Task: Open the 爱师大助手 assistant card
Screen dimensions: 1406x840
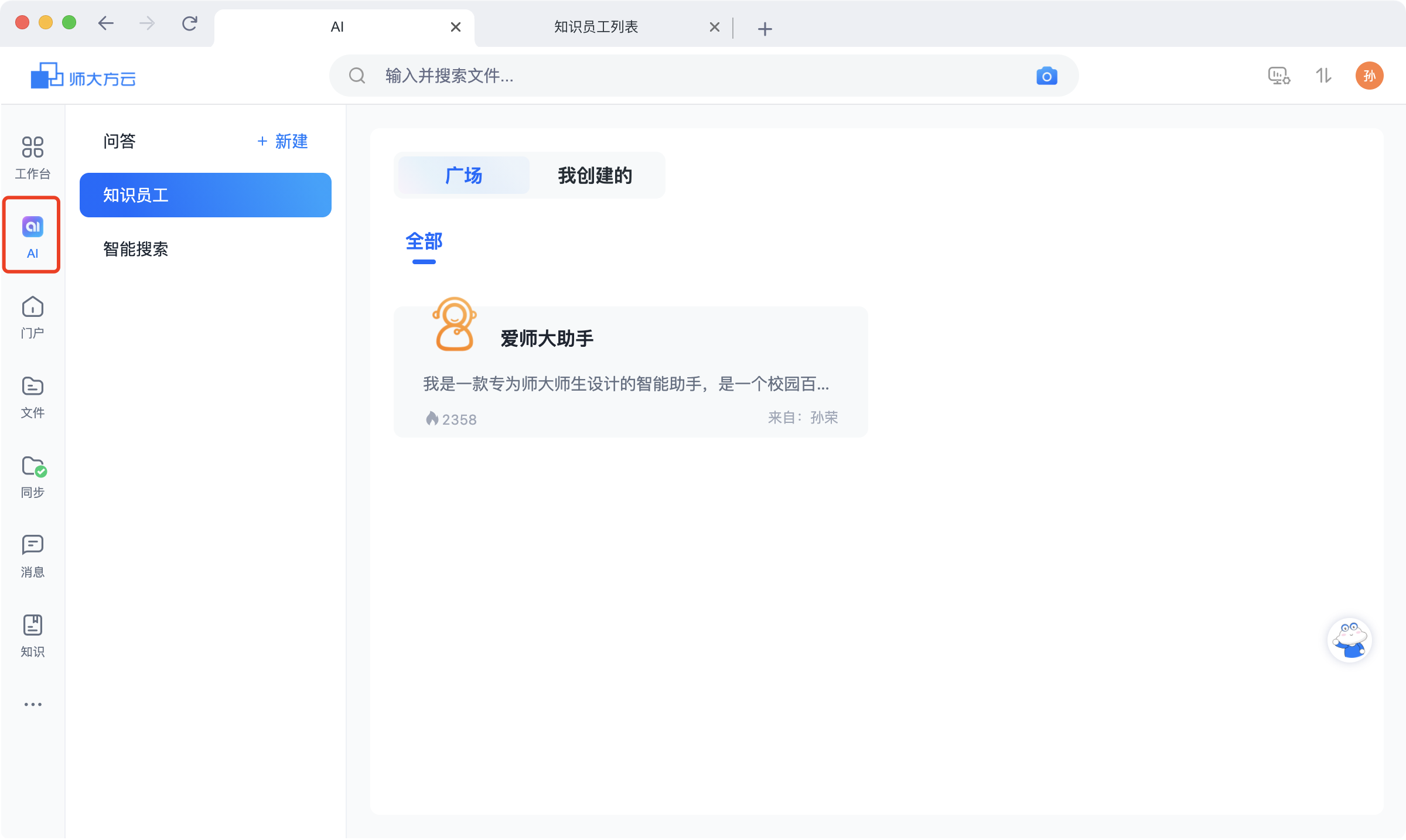Action: [630, 371]
